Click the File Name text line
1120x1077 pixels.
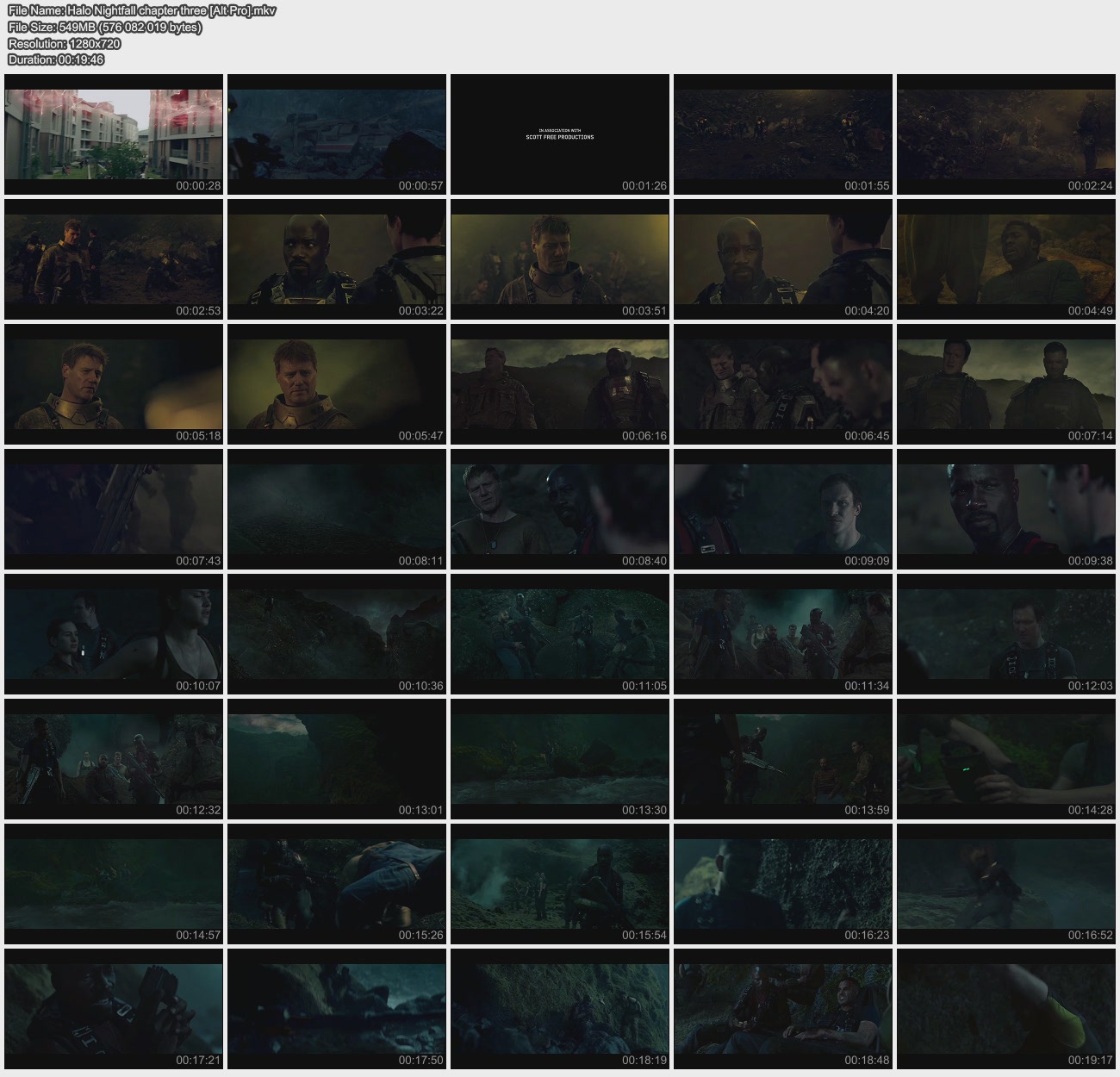[x=141, y=10]
